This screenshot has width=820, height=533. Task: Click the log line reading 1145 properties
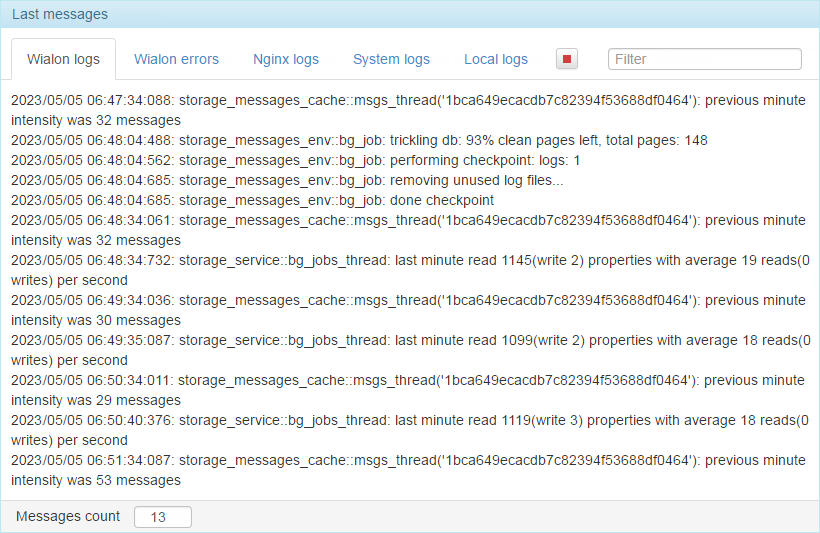point(411,270)
